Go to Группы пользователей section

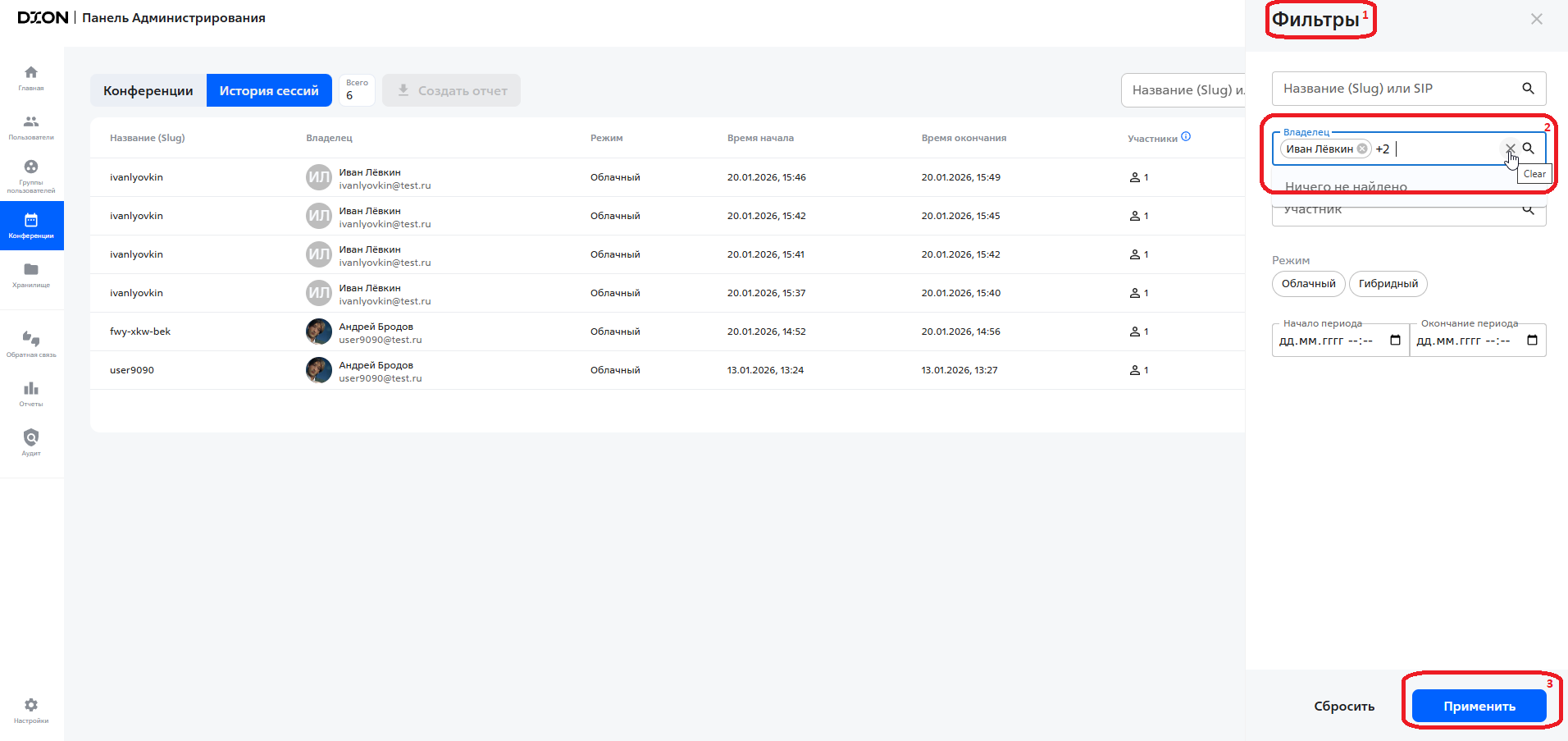coord(31,176)
